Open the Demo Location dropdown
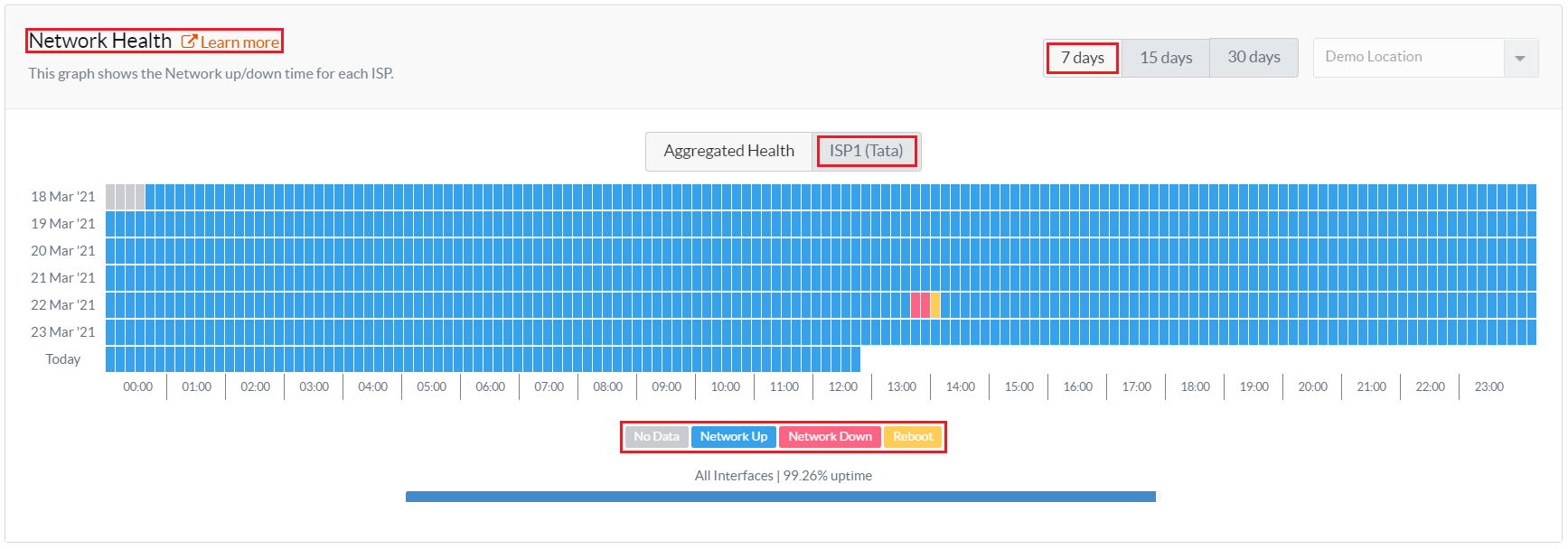Image resolution: width=1568 pixels, height=549 pixels. (1425, 58)
